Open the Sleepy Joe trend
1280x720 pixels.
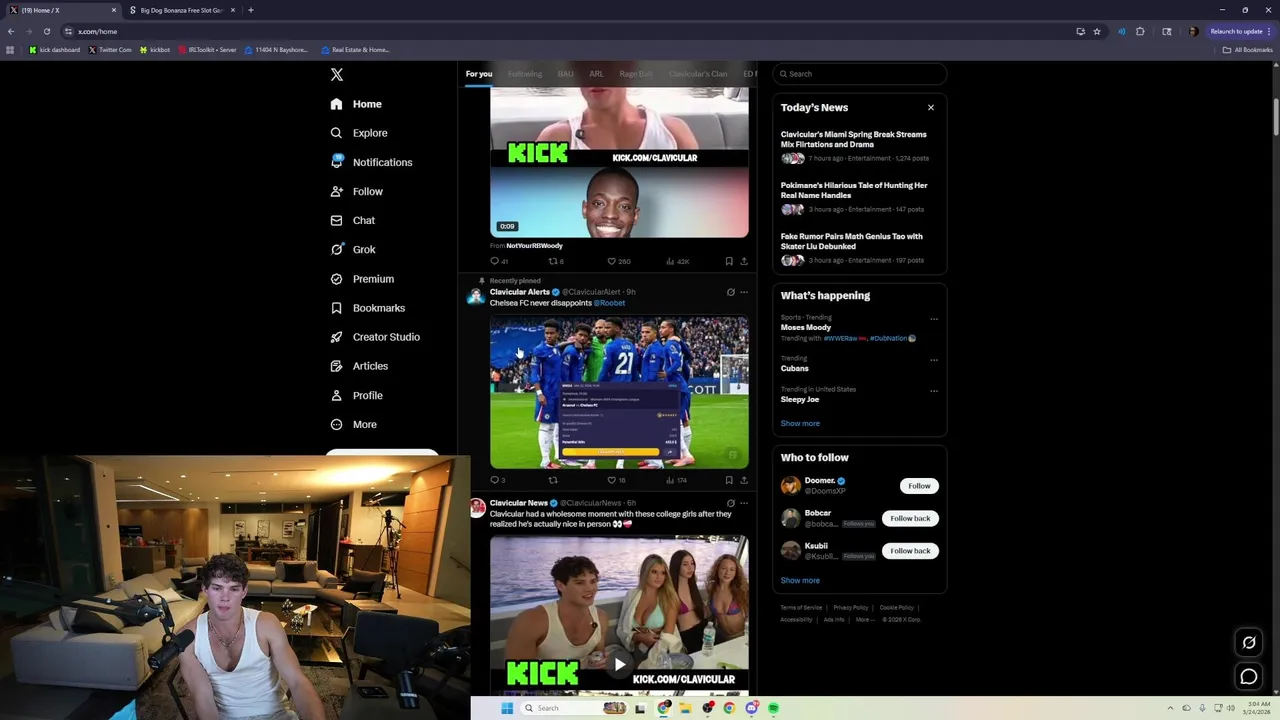click(x=800, y=399)
